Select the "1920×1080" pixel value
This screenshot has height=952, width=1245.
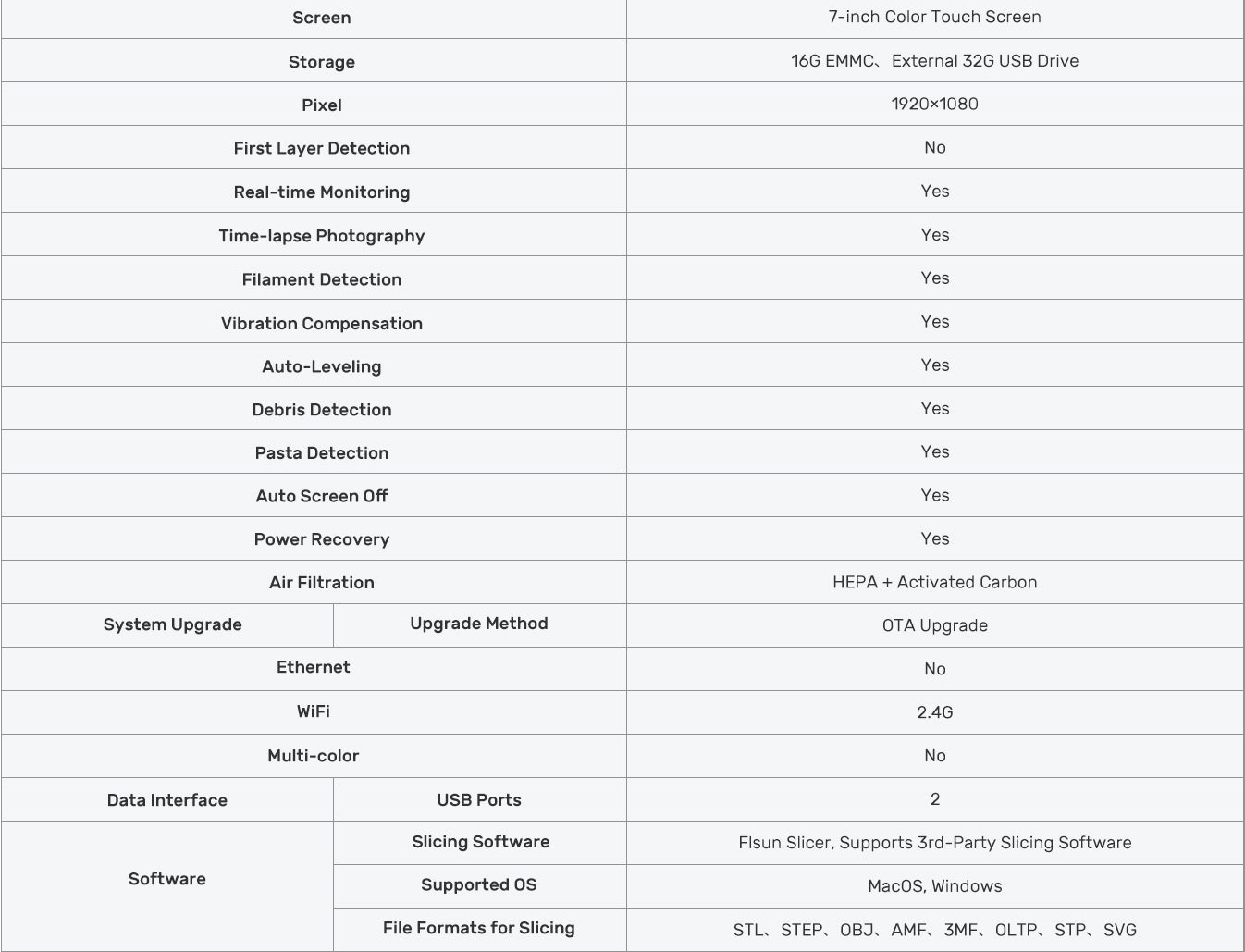pos(934,104)
